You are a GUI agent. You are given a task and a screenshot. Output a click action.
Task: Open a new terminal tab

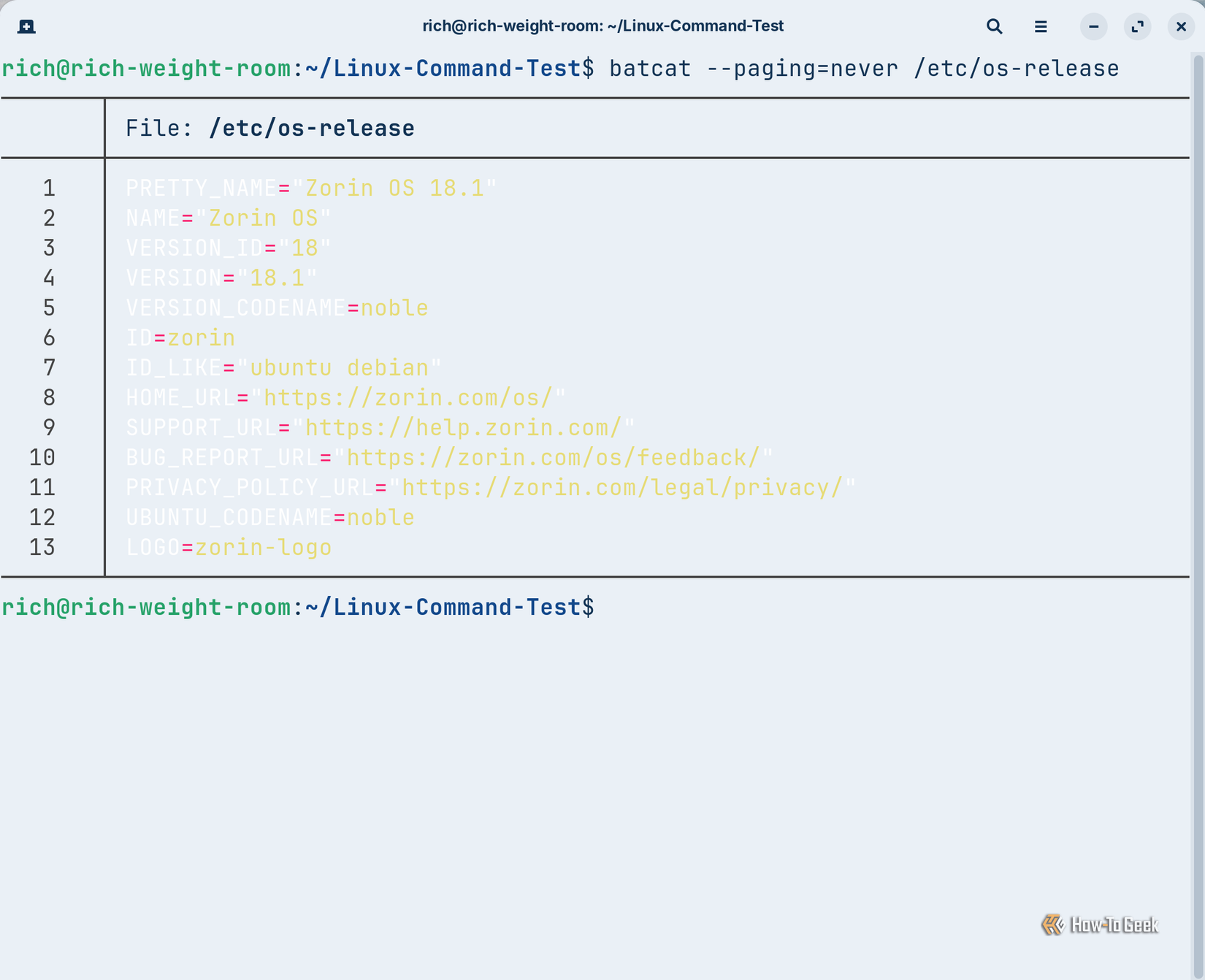pyautogui.click(x=26, y=26)
